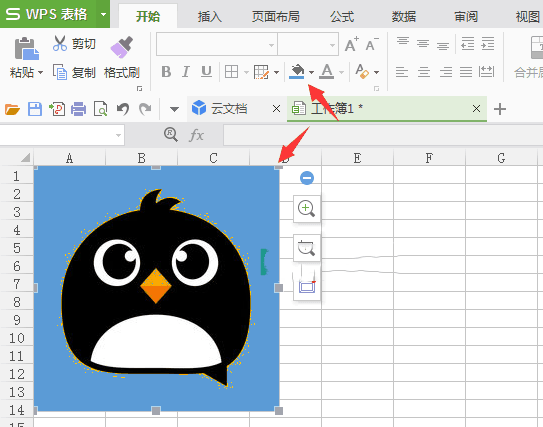Viewport: 543px width, 427px height.
Task: Expand the draw border dropdown arrow
Action: coord(276,72)
